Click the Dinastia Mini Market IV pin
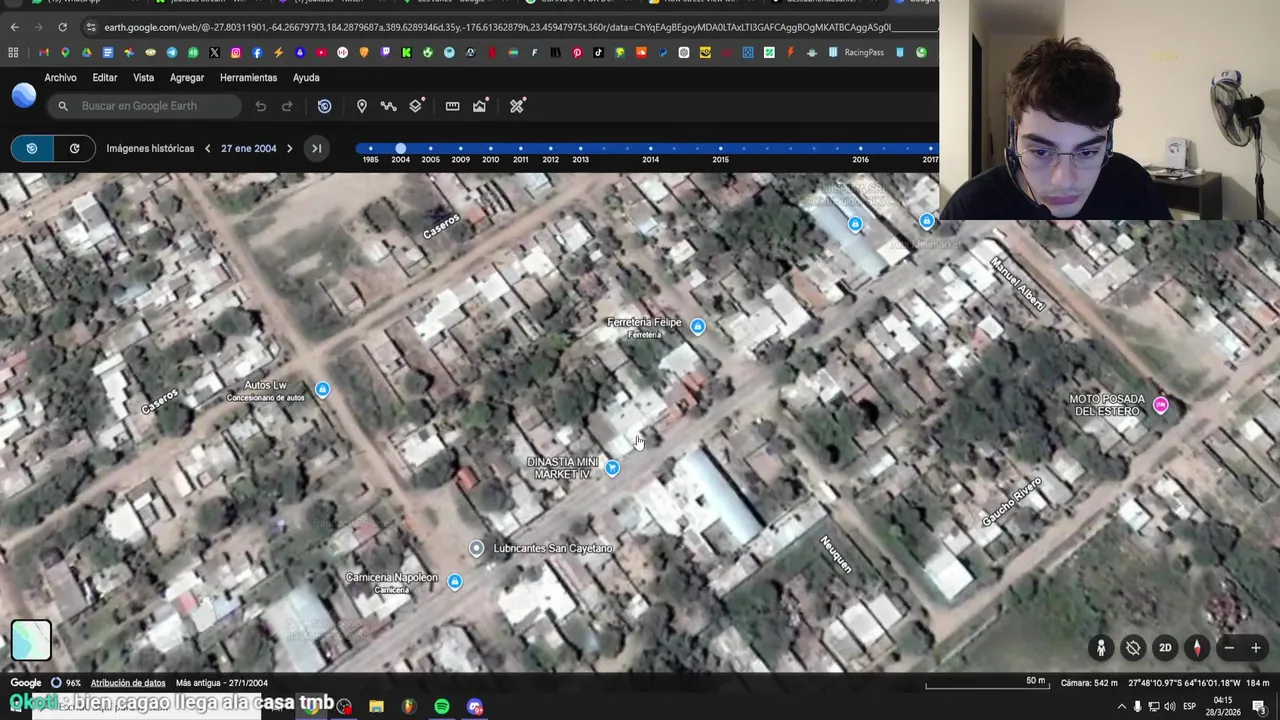 612,467
